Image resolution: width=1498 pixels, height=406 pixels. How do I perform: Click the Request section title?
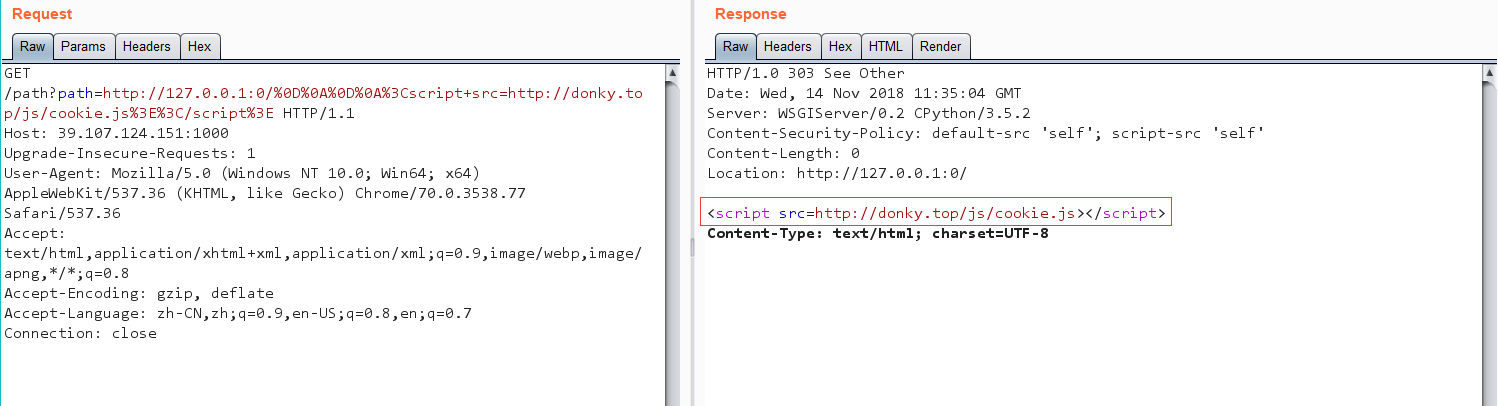[x=42, y=14]
